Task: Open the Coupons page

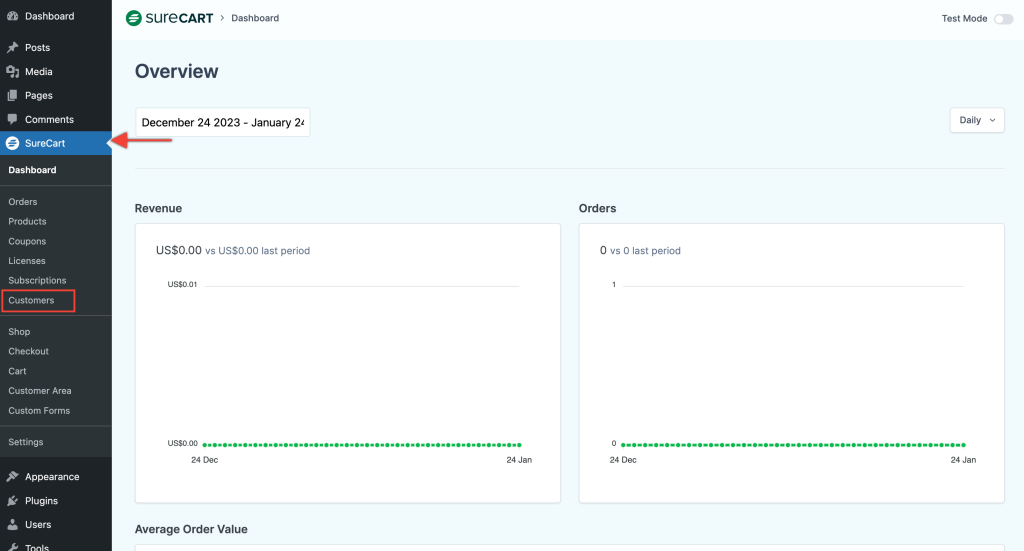Action: (x=27, y=241)
